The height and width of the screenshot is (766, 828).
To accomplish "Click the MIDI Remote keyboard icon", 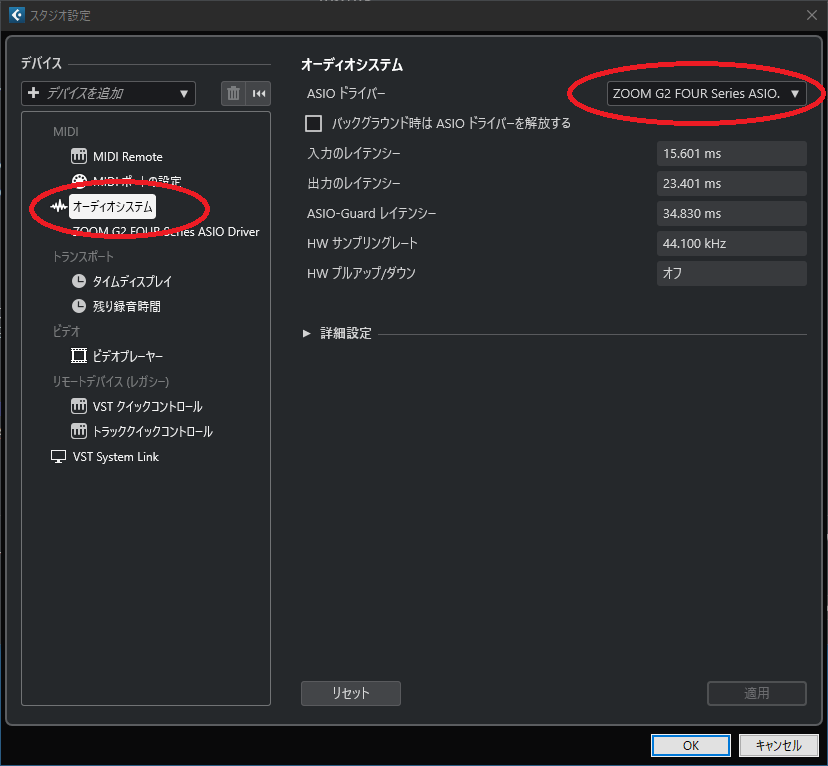I will 79,157.
